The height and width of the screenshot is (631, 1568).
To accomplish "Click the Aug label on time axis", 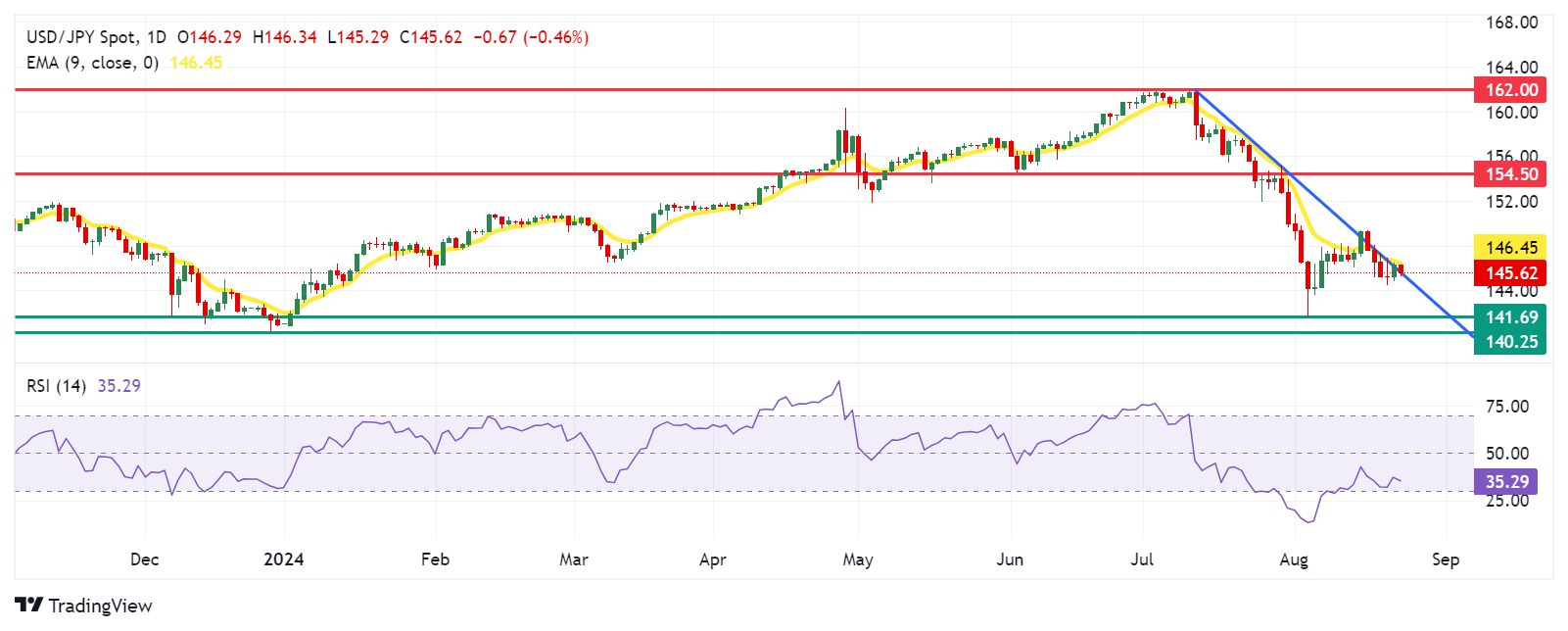I will click(x=1294, y=559).
